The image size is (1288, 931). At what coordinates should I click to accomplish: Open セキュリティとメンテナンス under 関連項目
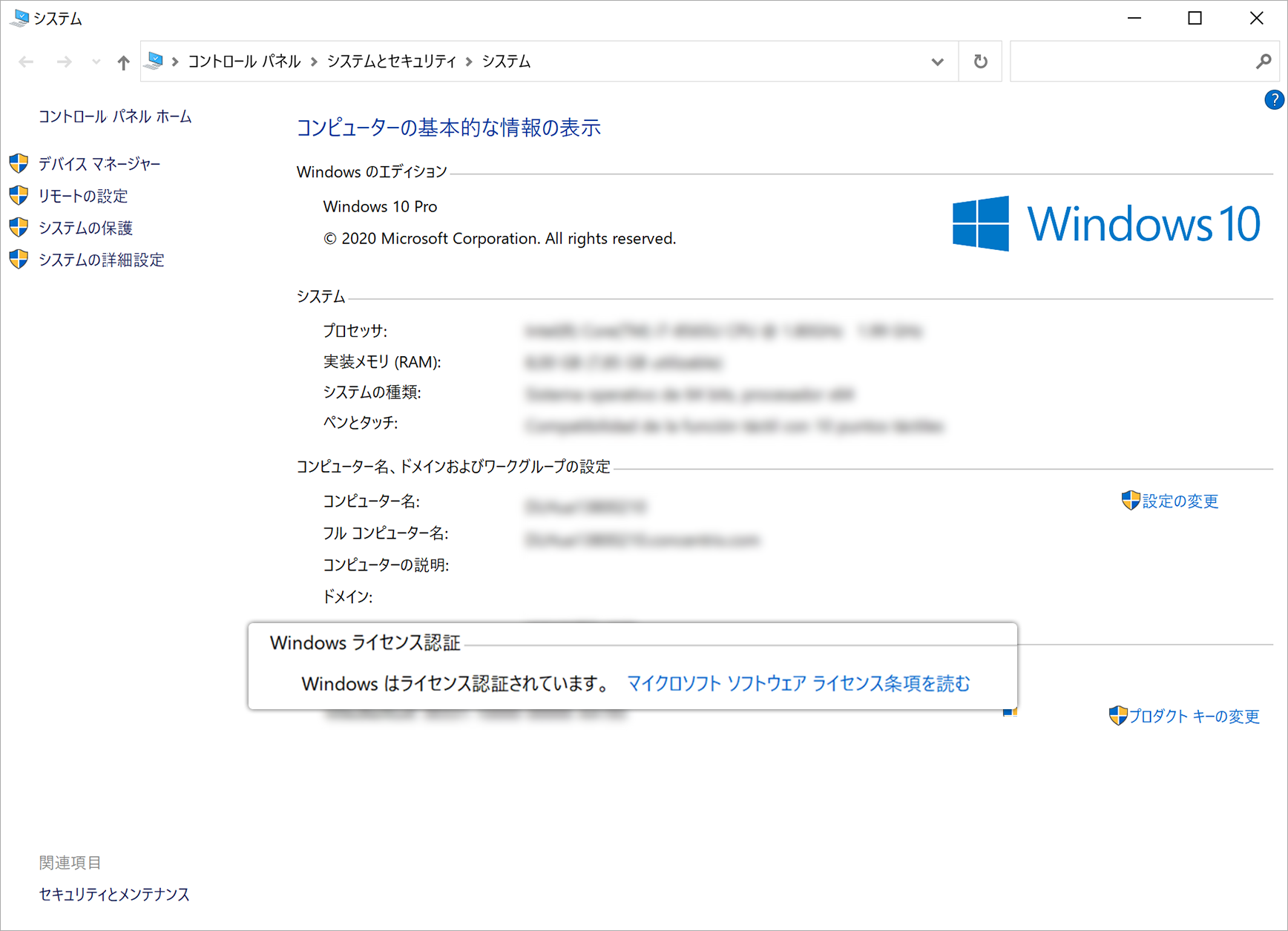click(114, 895)
